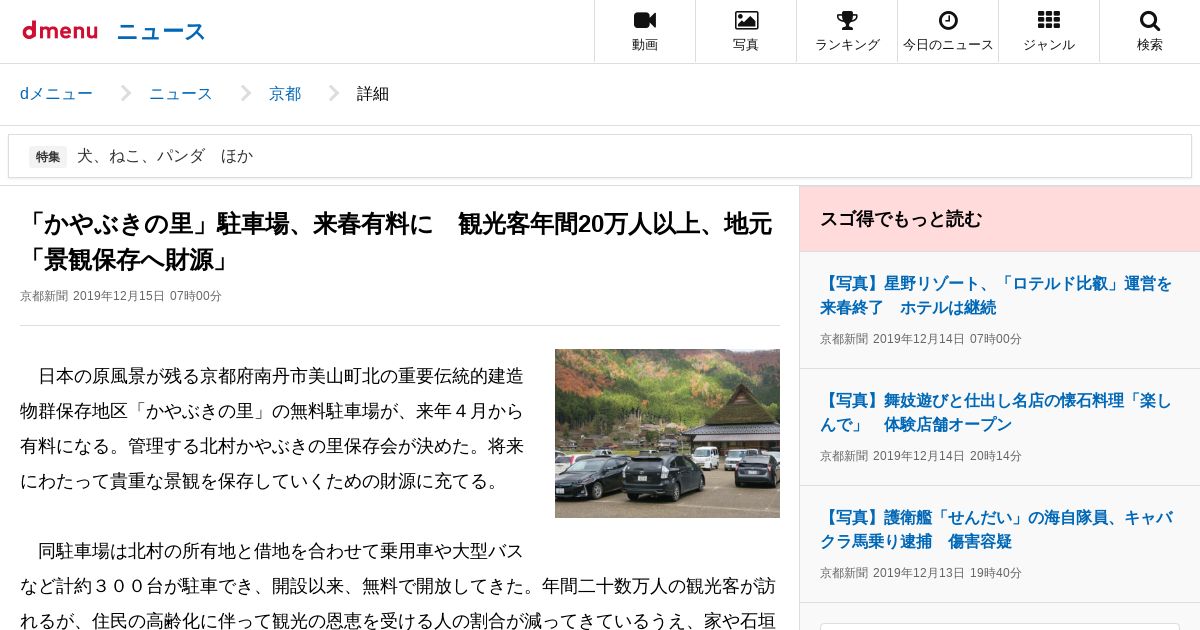Viewport: 1200px width, 630px height.
Task: Open the 特集 犬、ねこ、パンダ banner
Action: (600, 156)
